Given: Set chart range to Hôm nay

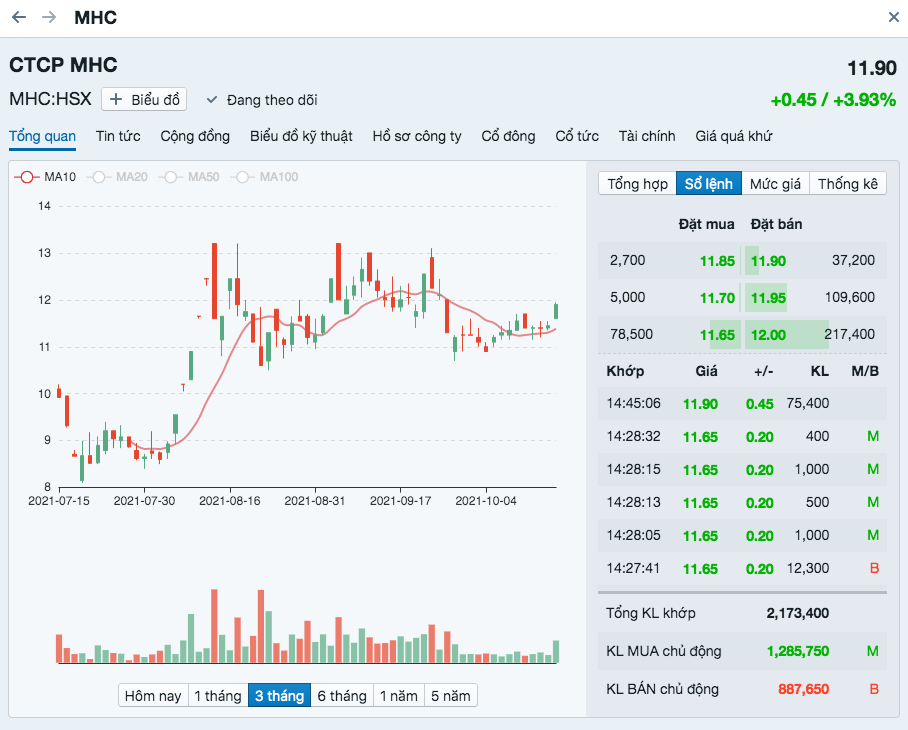Looking at the screenshot, I should tap(153, 695).
